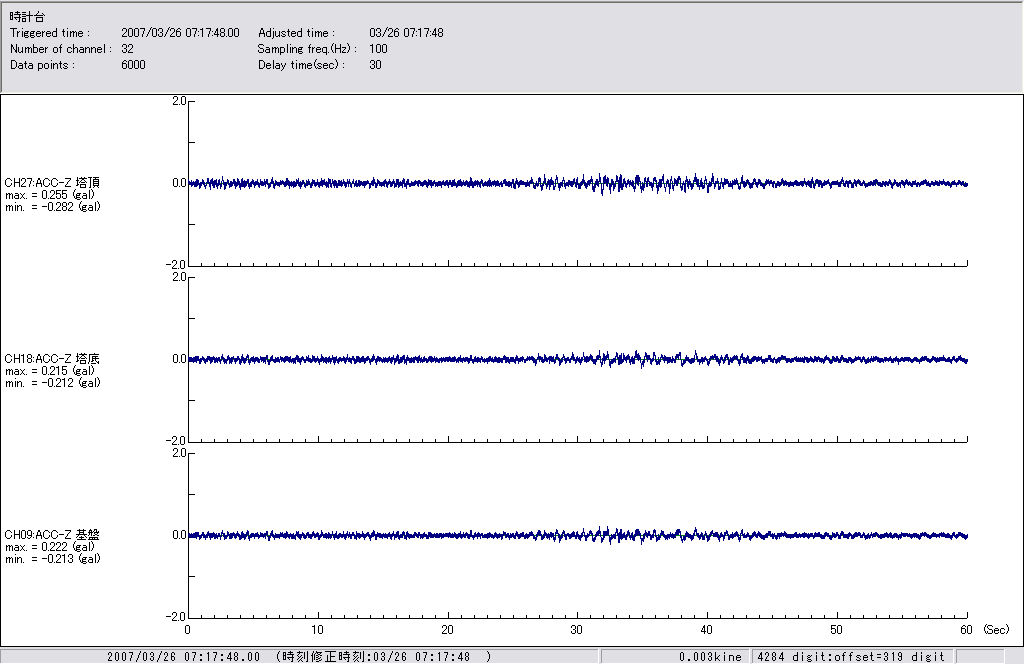This screenshot has width=1024, height=664.
Task: Select the Sampling freq value 100
Action: (378, 49)
